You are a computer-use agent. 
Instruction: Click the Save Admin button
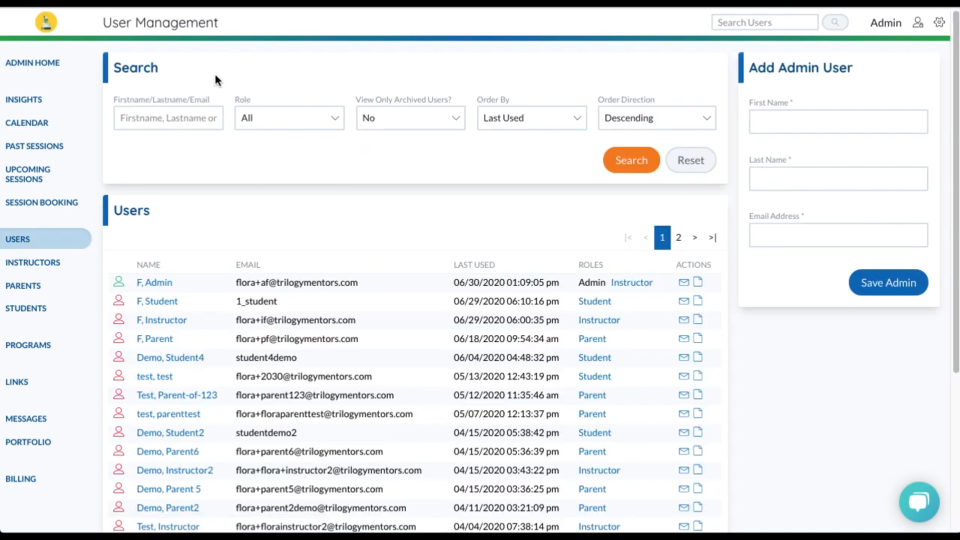[888, 282]
